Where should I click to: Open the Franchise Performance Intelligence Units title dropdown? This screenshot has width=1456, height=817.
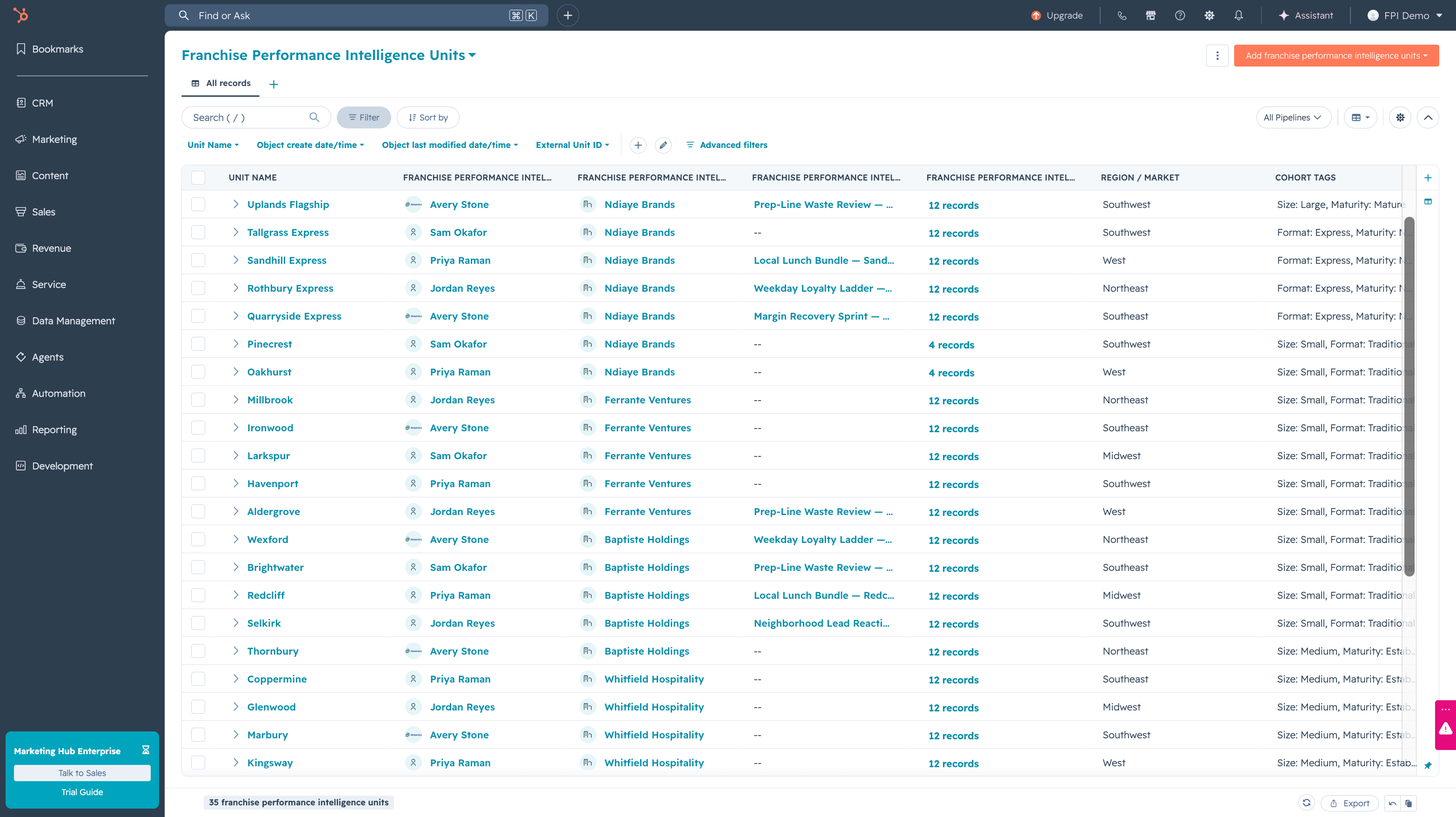coord(328,56)
